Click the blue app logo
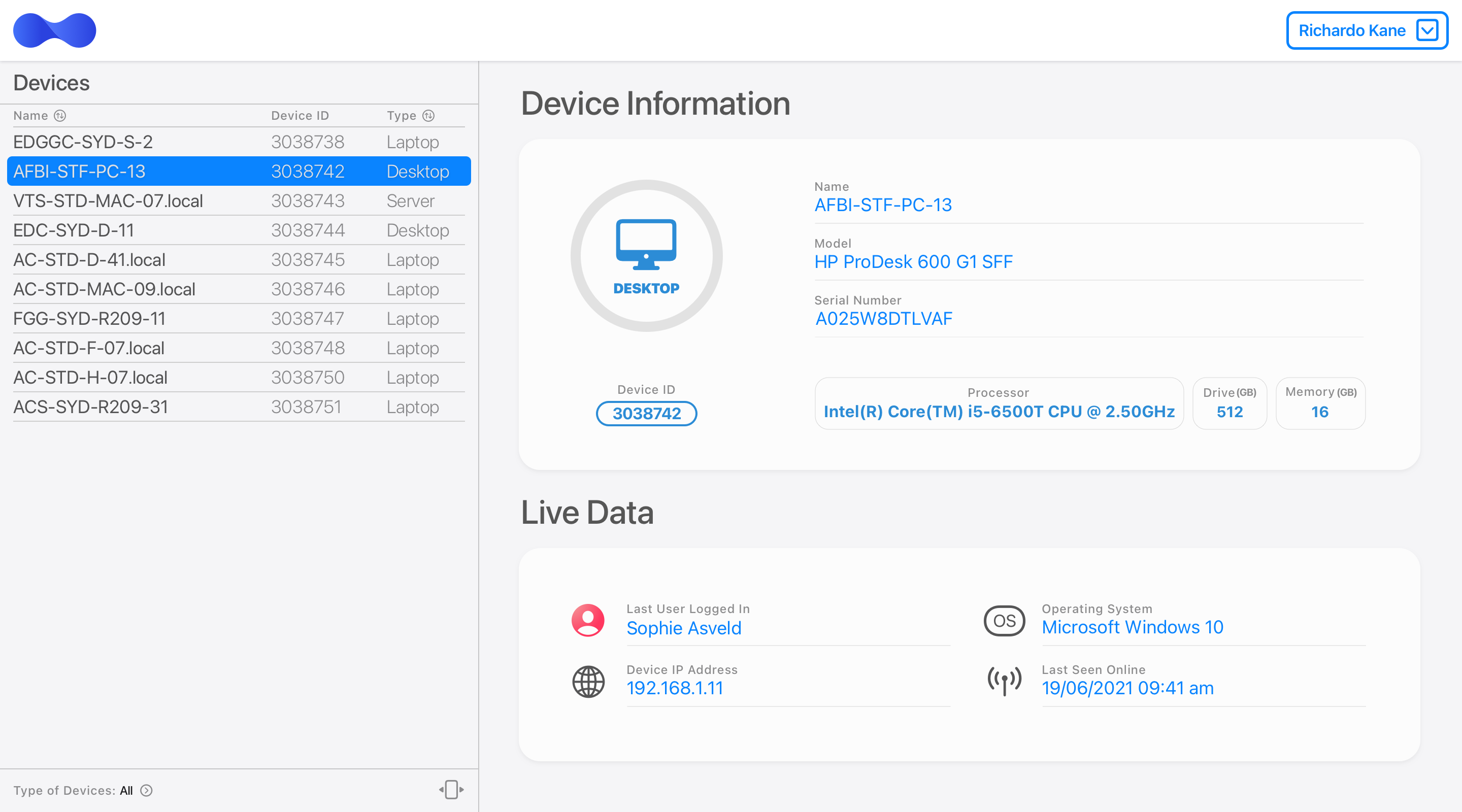Viewport: 1462px width, 812px height. [x=54, y=30]
